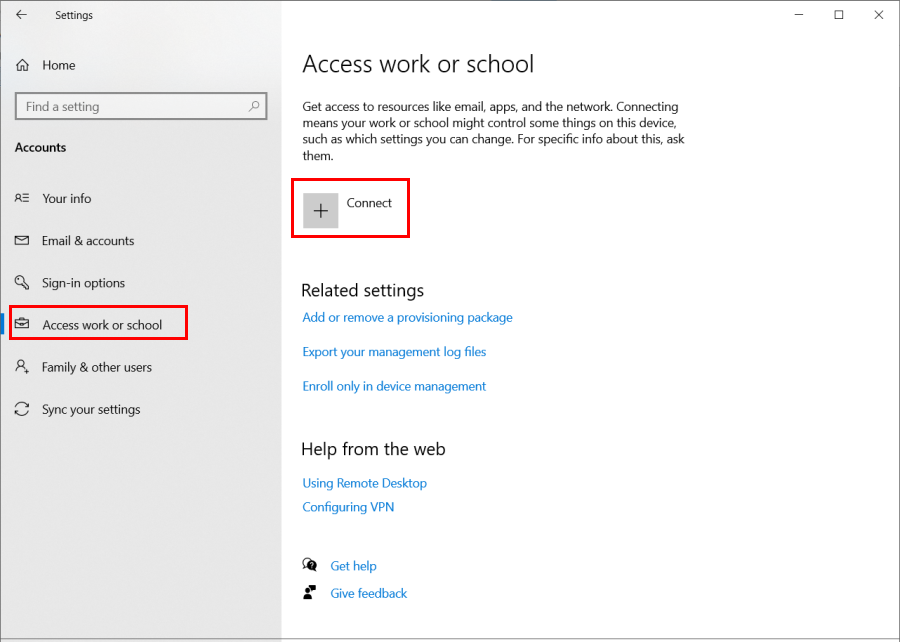The width and height of the screenshot is (900, 642).
Task: Click the Give feedback person icon
Action: tap(310, 592)
